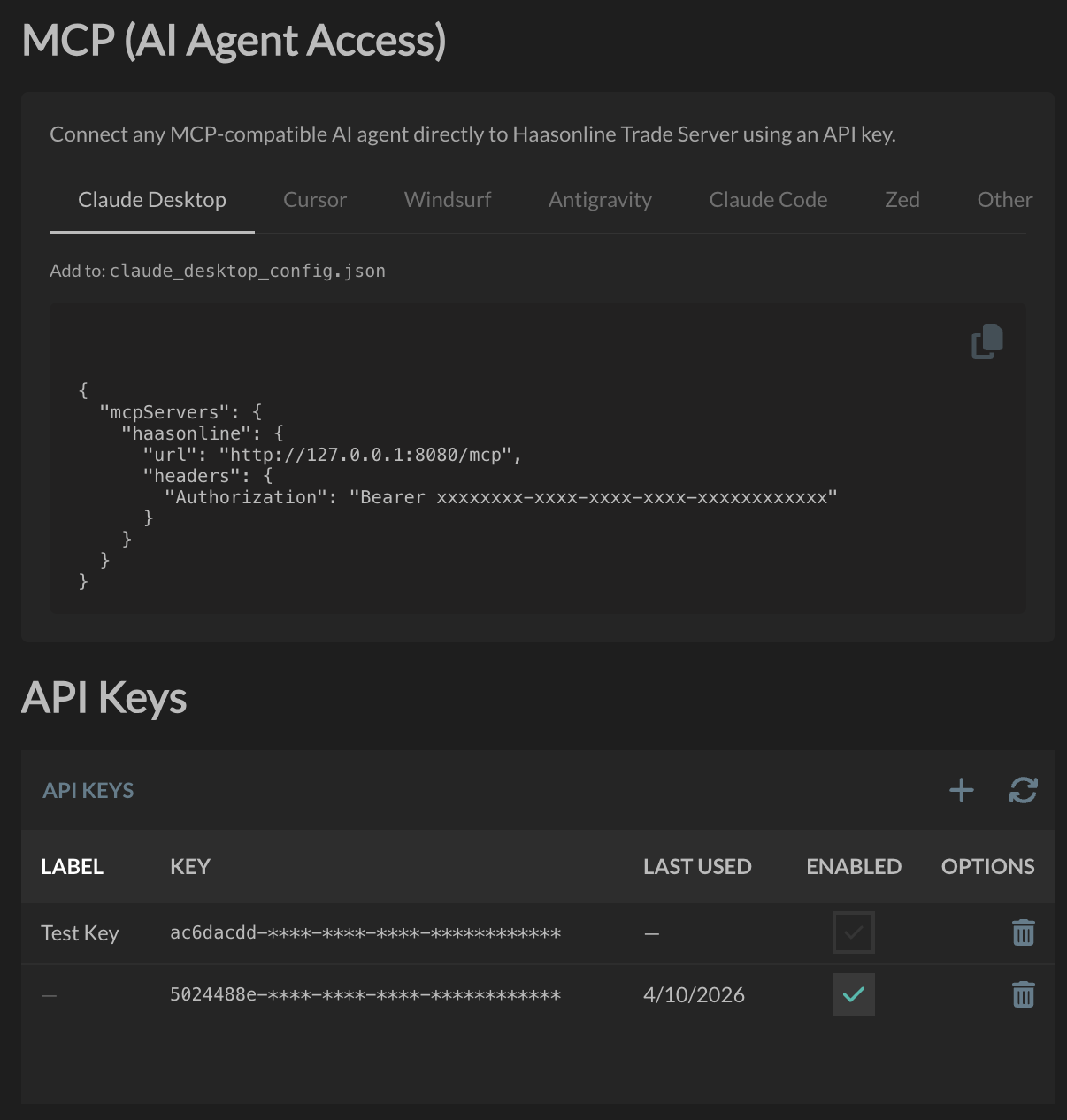Image resolution: width=1067 pixels, height=1120 pixels.
Task: Open the Zed integration tab
Action: (x=902, y=200)
